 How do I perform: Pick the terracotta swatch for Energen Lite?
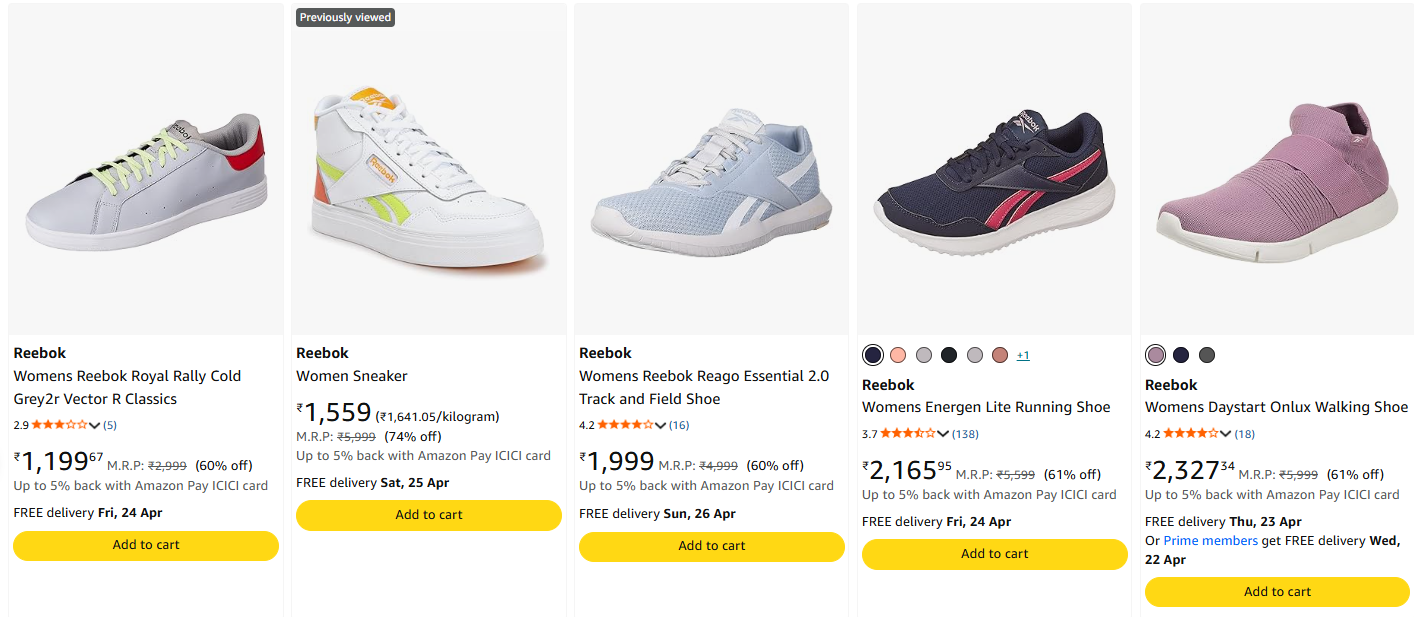point(1000,355)
